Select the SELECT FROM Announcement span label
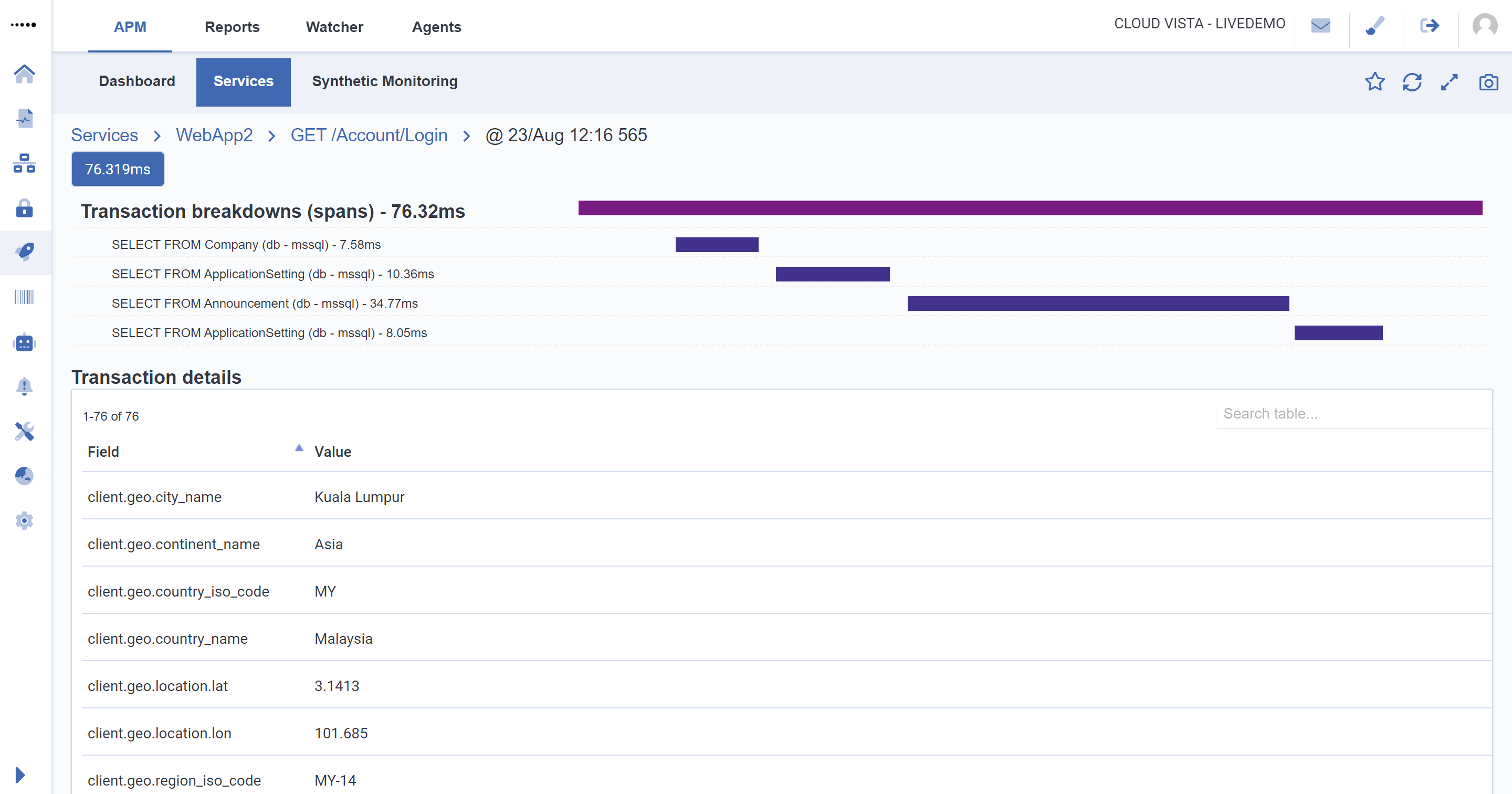This screenshot has width=1512, height=794. click(265, 303)
